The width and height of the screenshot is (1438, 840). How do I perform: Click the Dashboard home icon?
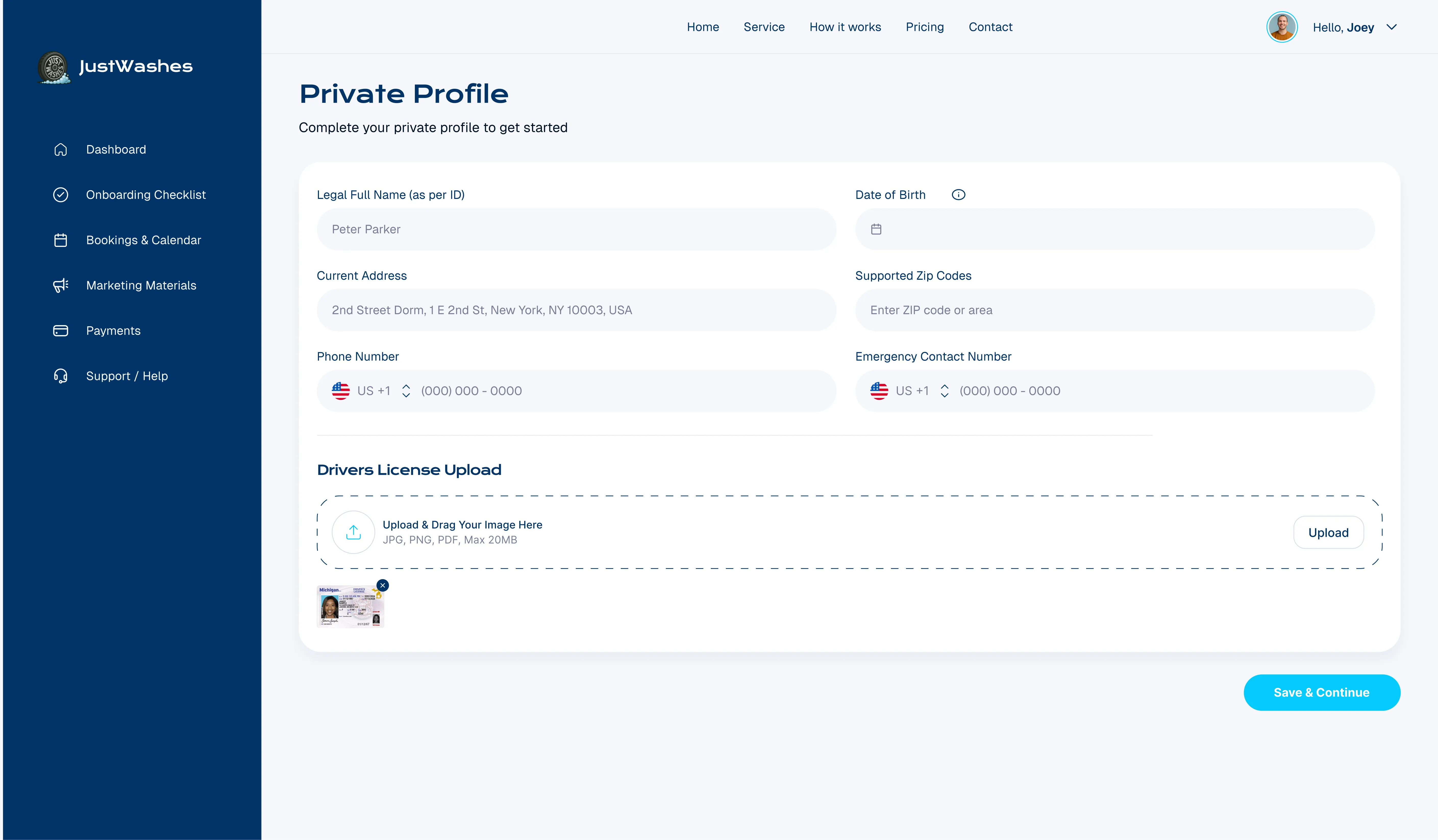pos(60,149)
